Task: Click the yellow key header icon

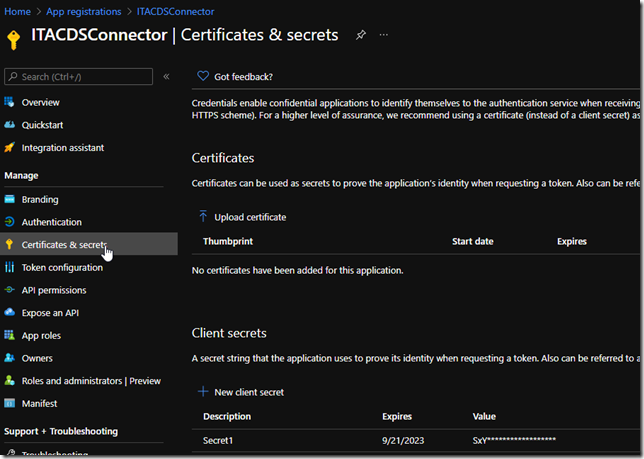Action: coord(14,40)
